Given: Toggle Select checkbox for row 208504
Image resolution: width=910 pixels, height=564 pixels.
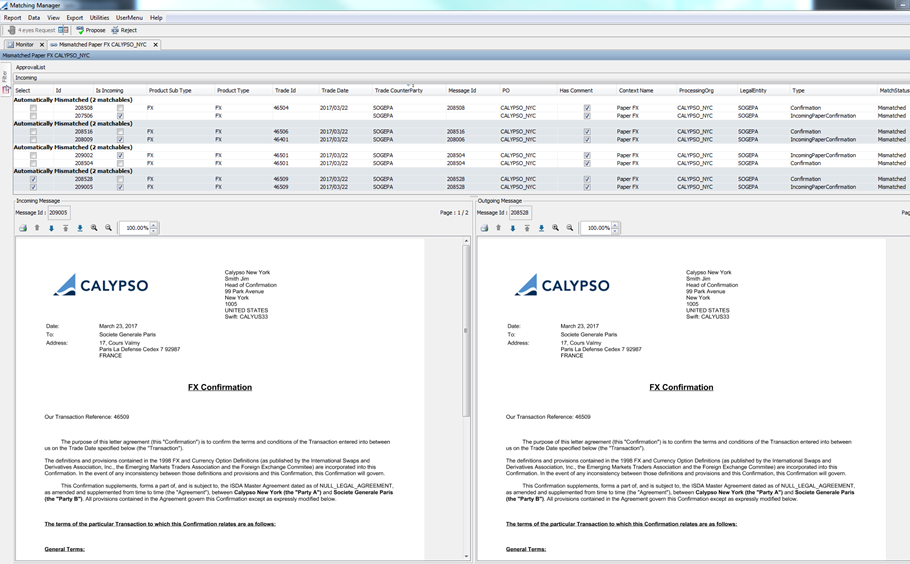Looking at the screenshot, I should click(x=33, y=164).
